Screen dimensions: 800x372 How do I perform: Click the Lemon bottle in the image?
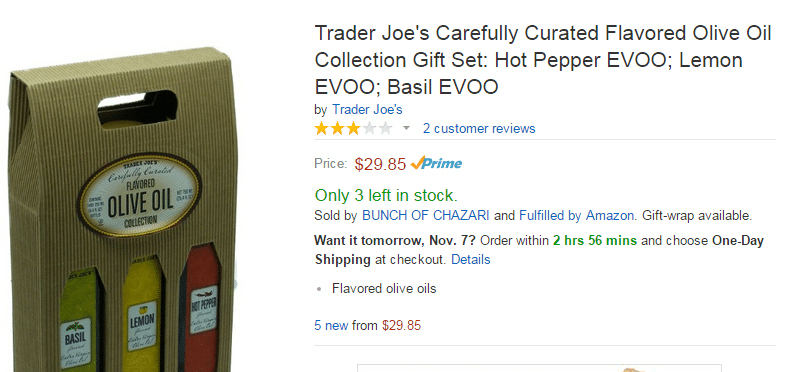(x=142, y=314)
